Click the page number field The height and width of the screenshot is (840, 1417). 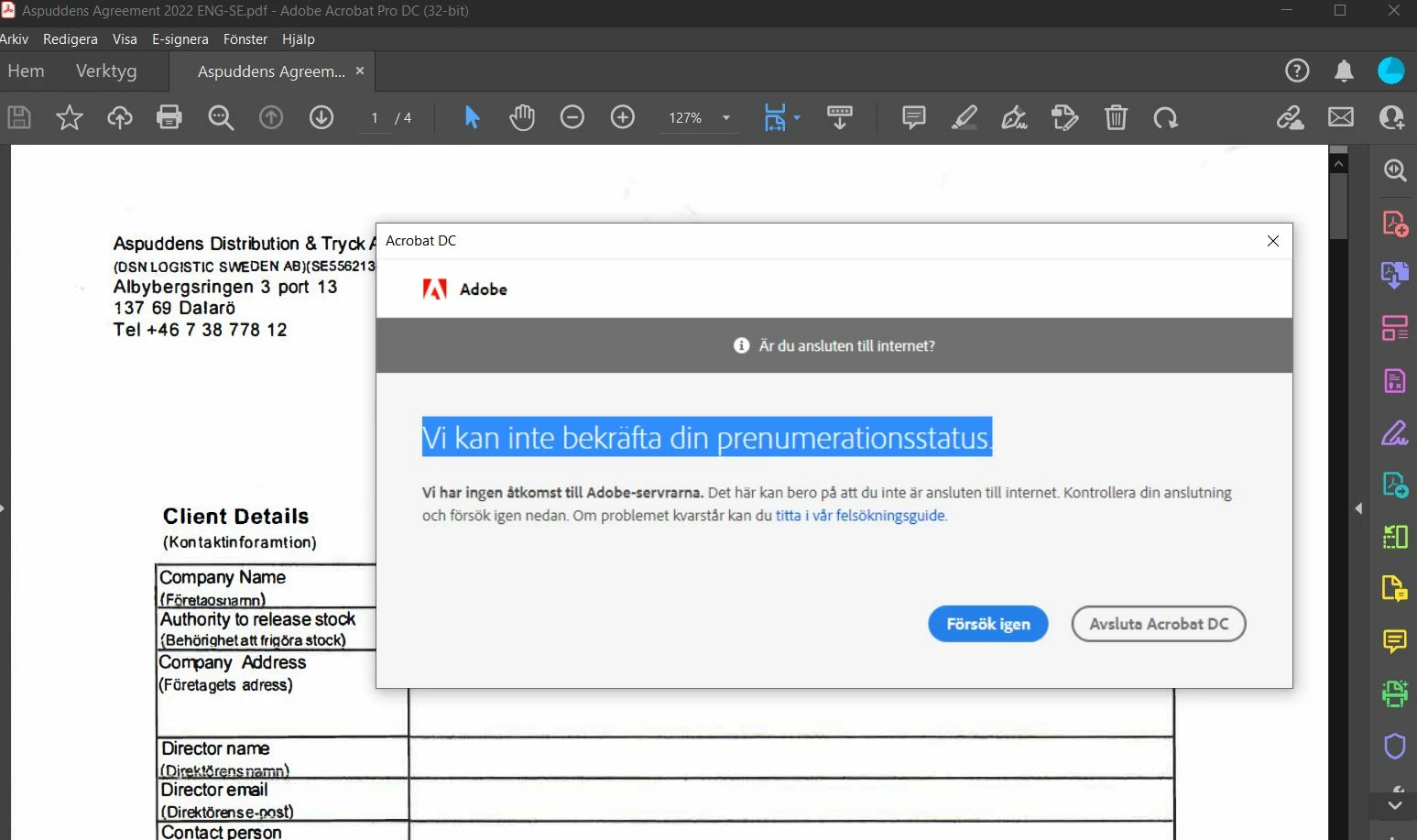(x=375, y=117)
